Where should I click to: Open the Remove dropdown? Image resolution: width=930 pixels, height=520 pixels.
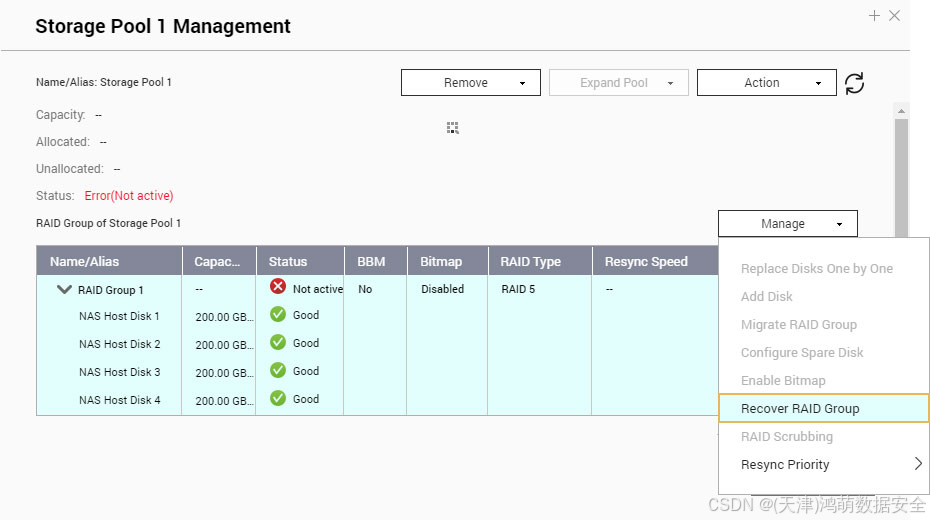coord(470,83)
